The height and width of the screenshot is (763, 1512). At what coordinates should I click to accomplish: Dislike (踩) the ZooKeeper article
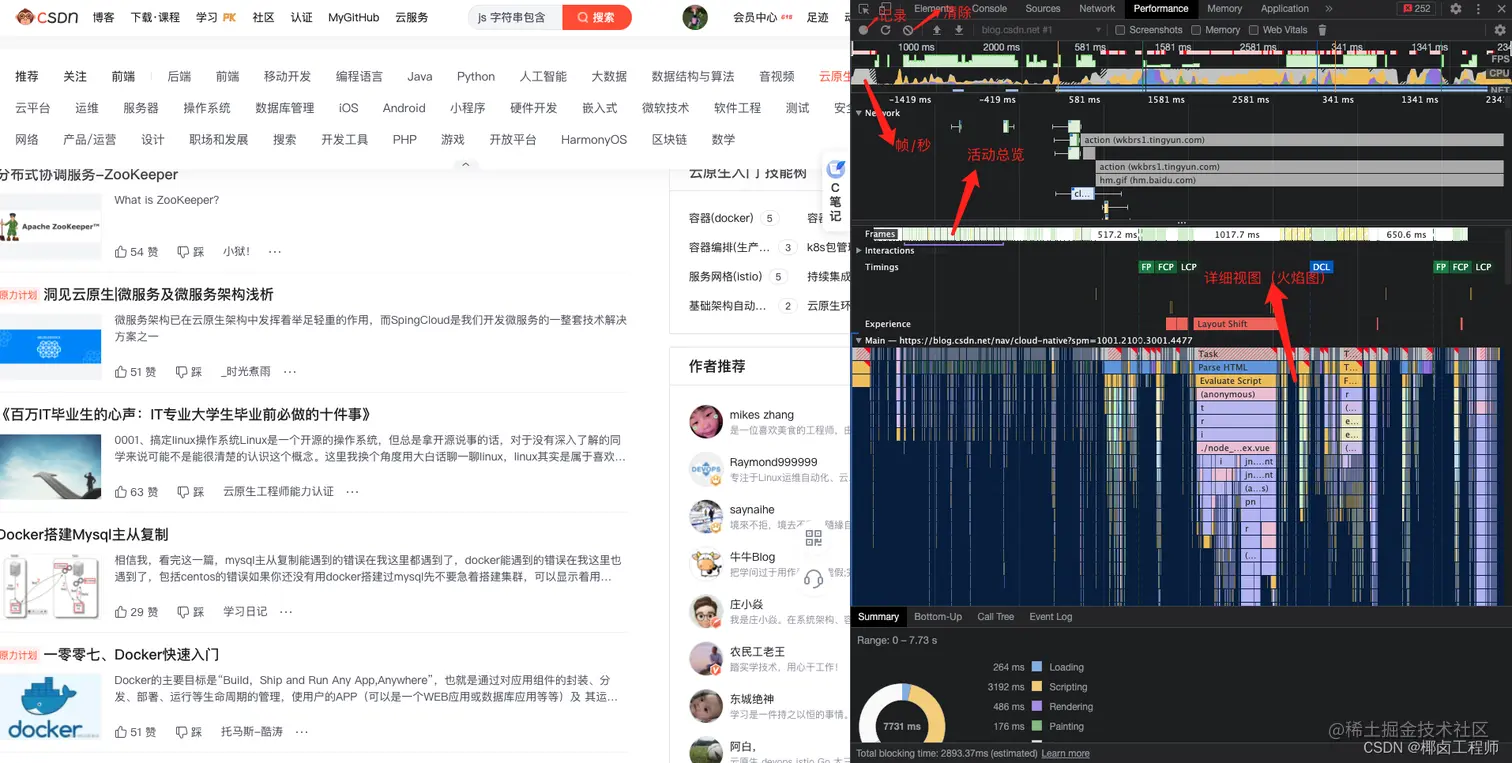pos(190,252)
